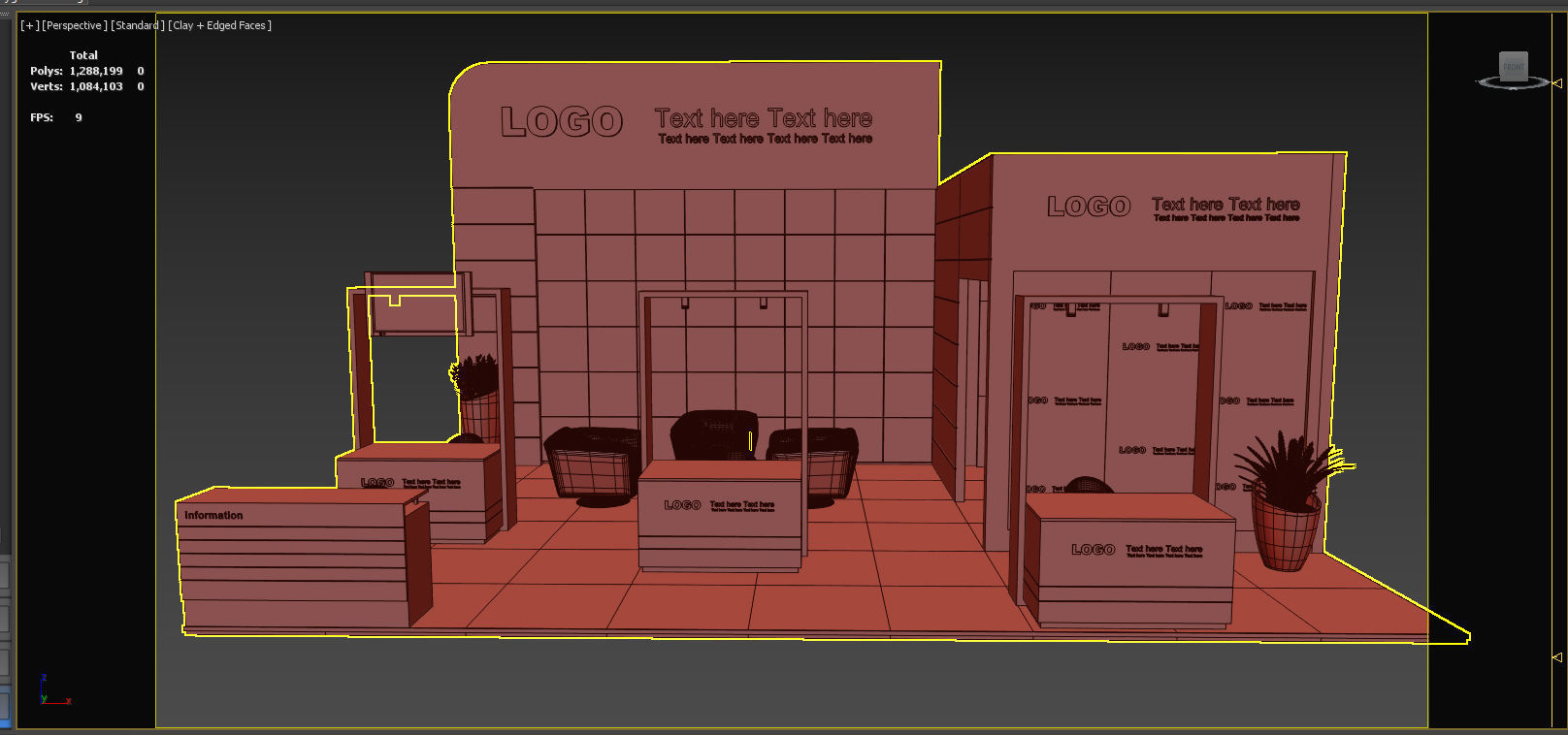Select the large LOGO on the right wall
1568x735 pixels.
(1089, 207)
